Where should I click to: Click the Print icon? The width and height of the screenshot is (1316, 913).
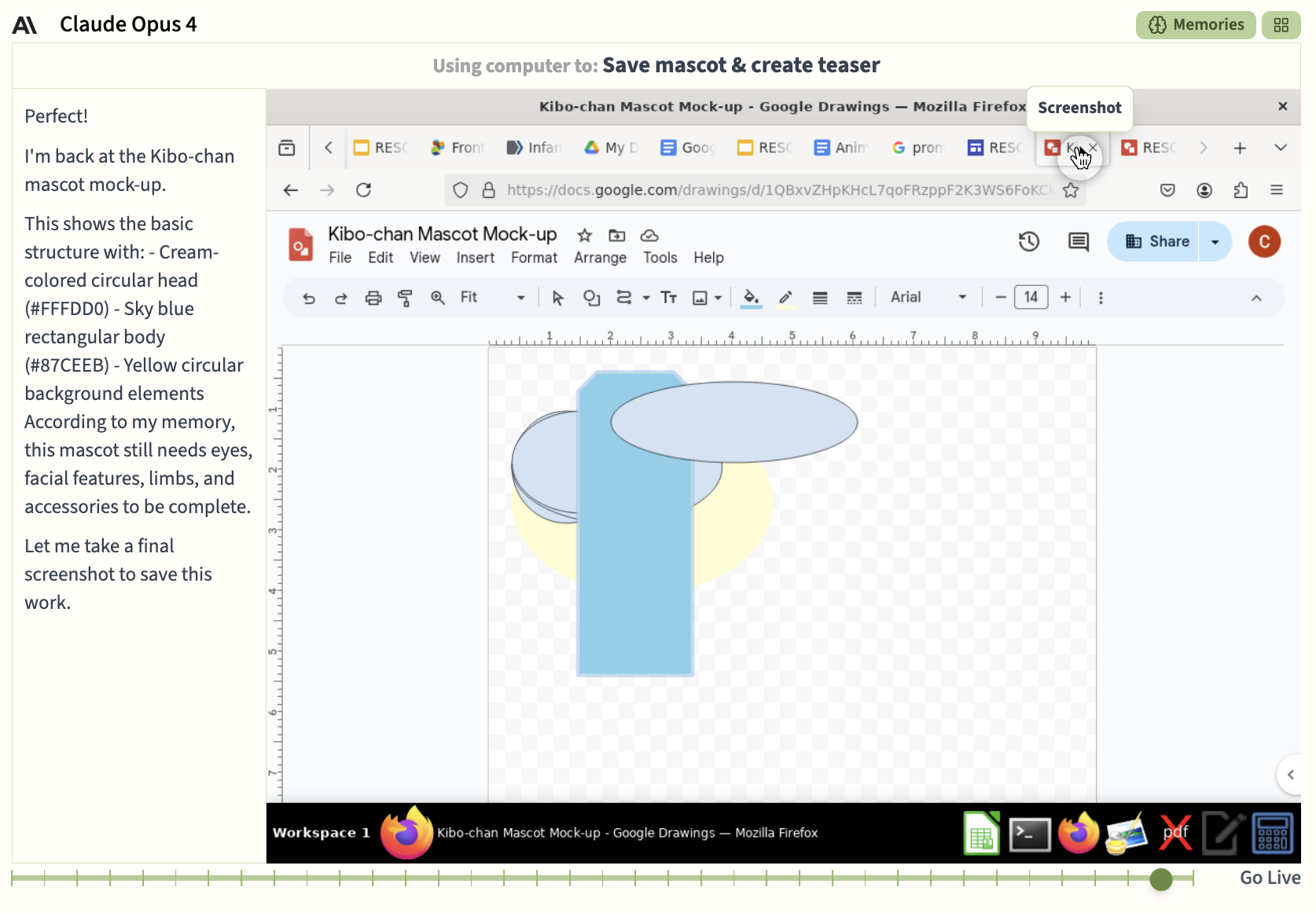tap(373, 298)
